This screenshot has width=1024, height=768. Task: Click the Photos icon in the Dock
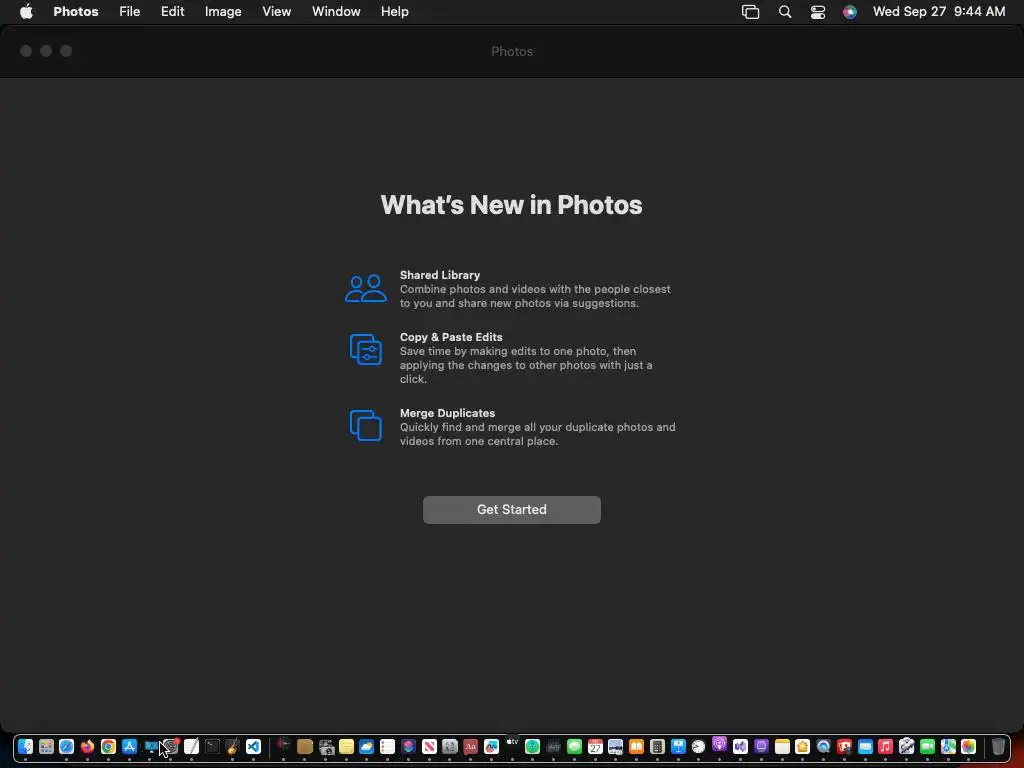[968, 746]
